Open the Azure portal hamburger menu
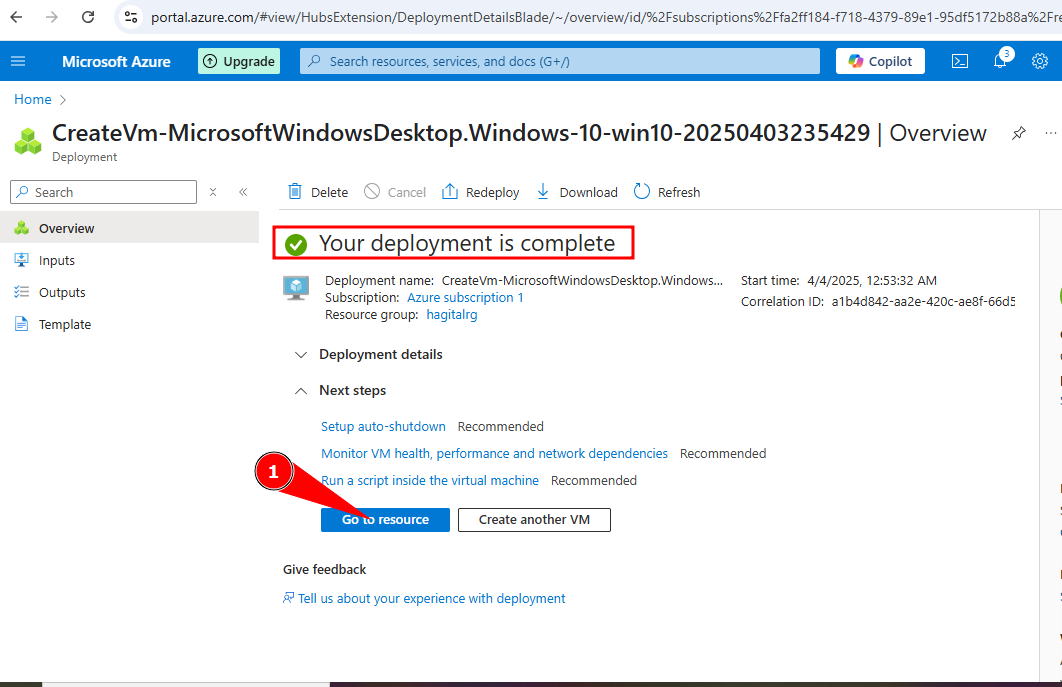Image resolution: width=1062 pixels, height=687 pixels. (18, 62)
